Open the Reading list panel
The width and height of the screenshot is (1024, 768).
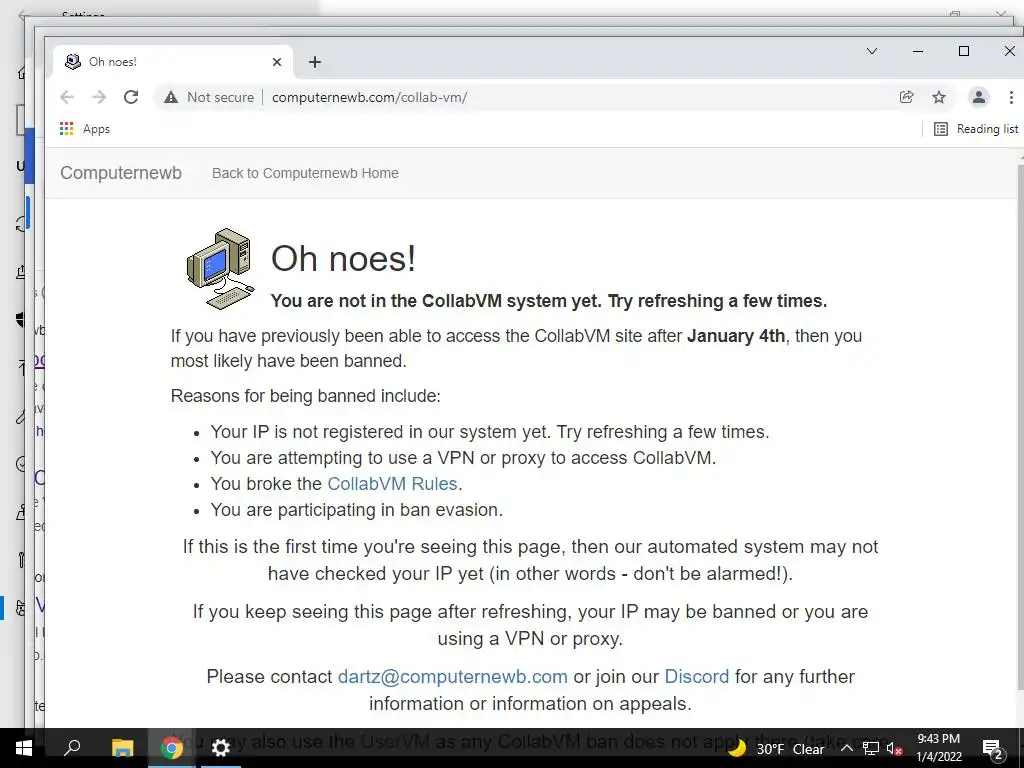976,129
